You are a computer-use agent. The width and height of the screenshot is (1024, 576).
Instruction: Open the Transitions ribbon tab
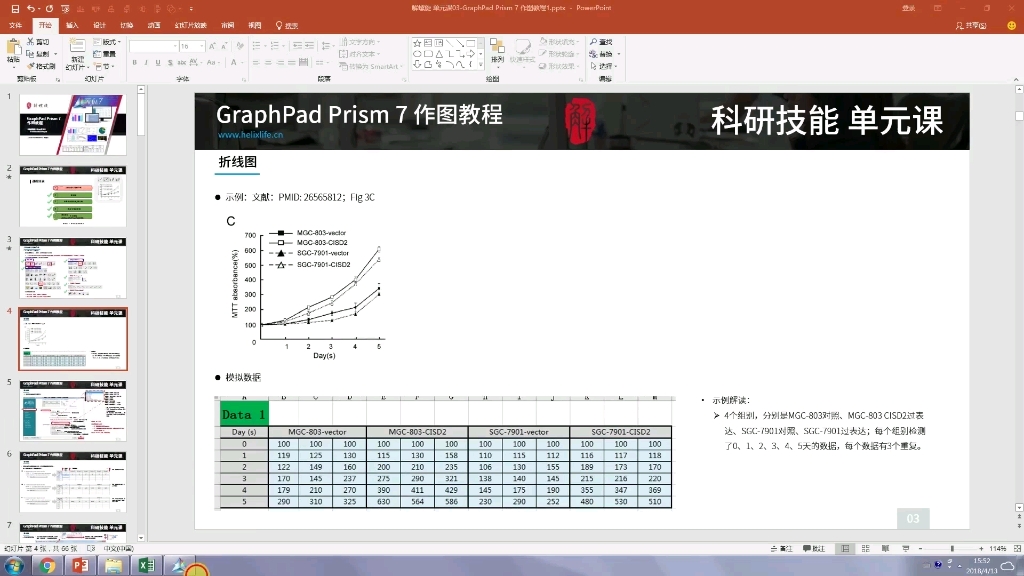[x=127, y=25]
